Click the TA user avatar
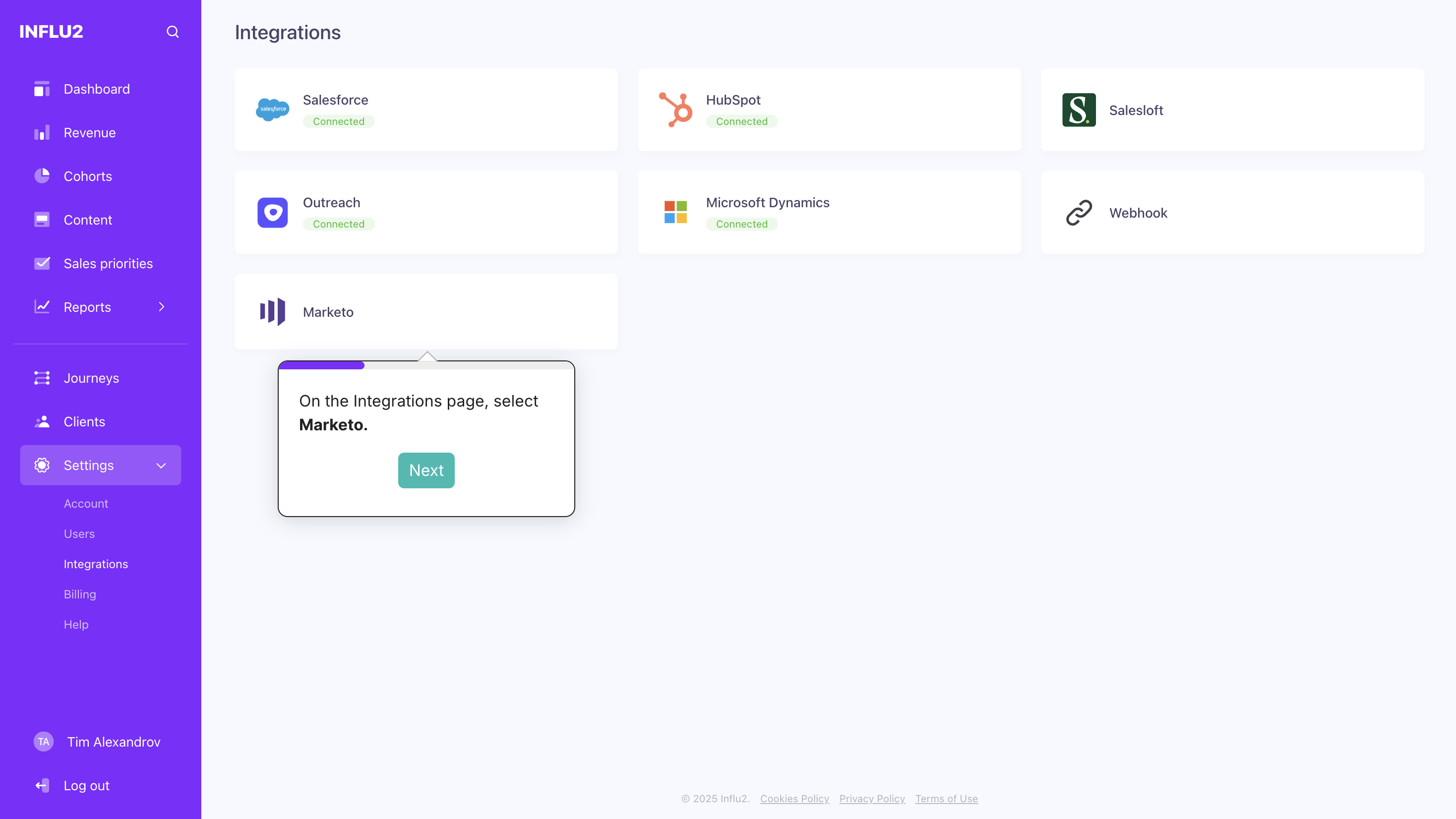This screenshot has width=1456, height=819. click(44, 742)
